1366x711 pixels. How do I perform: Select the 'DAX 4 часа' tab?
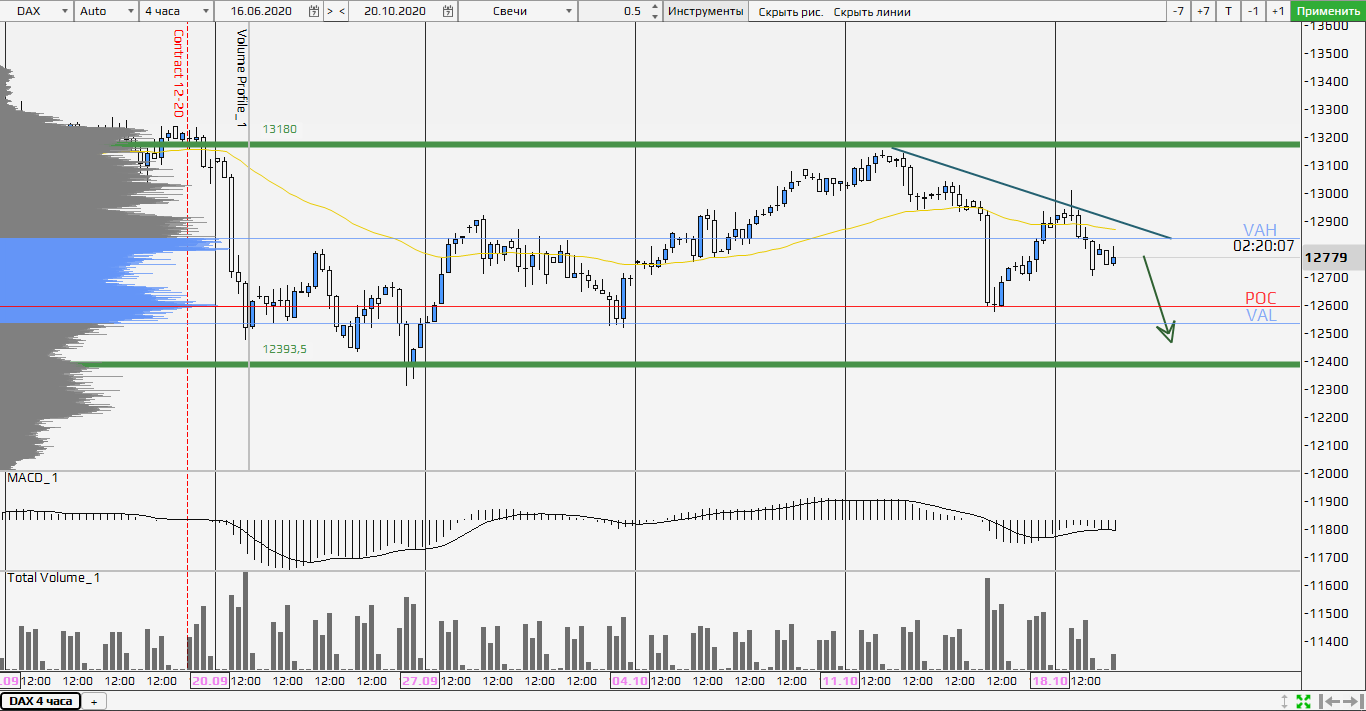[x=41, y=701]
